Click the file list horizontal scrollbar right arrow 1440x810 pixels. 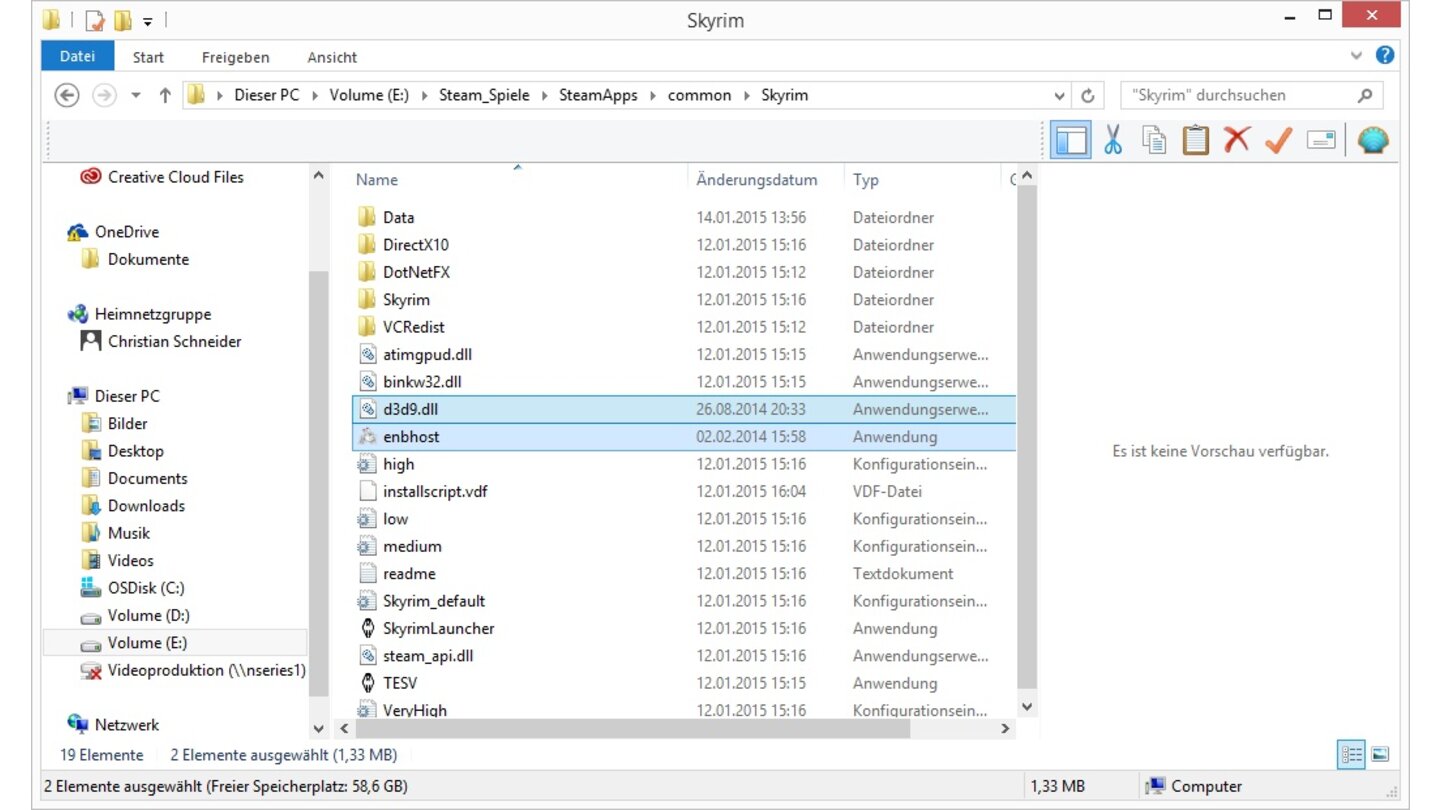[x=1005, y=729]
